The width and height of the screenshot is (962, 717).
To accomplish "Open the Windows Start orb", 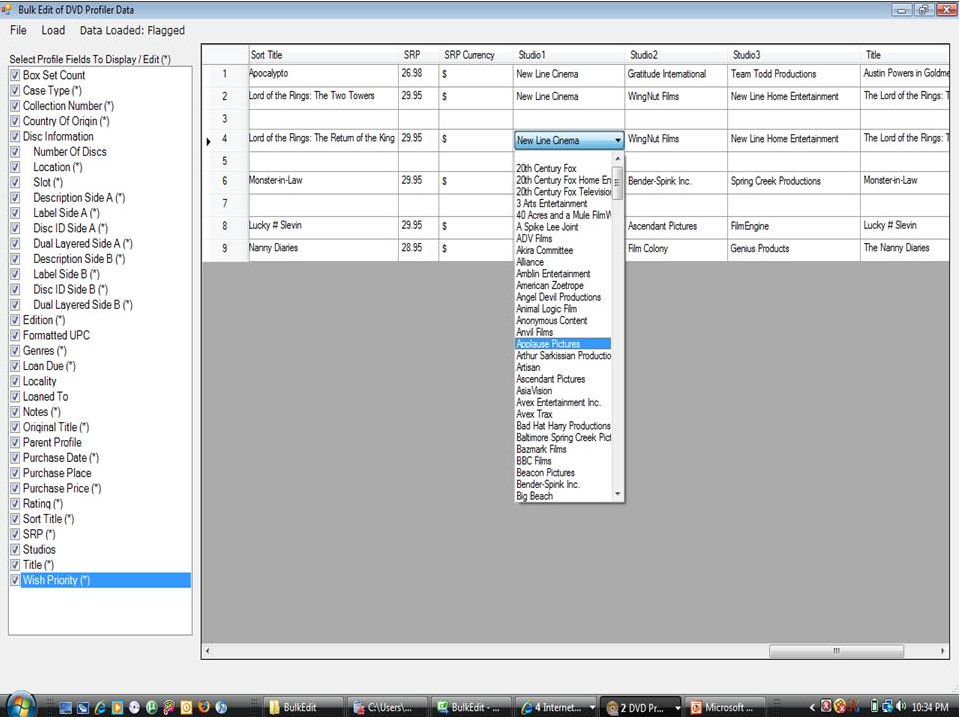I will coord(20,706).
